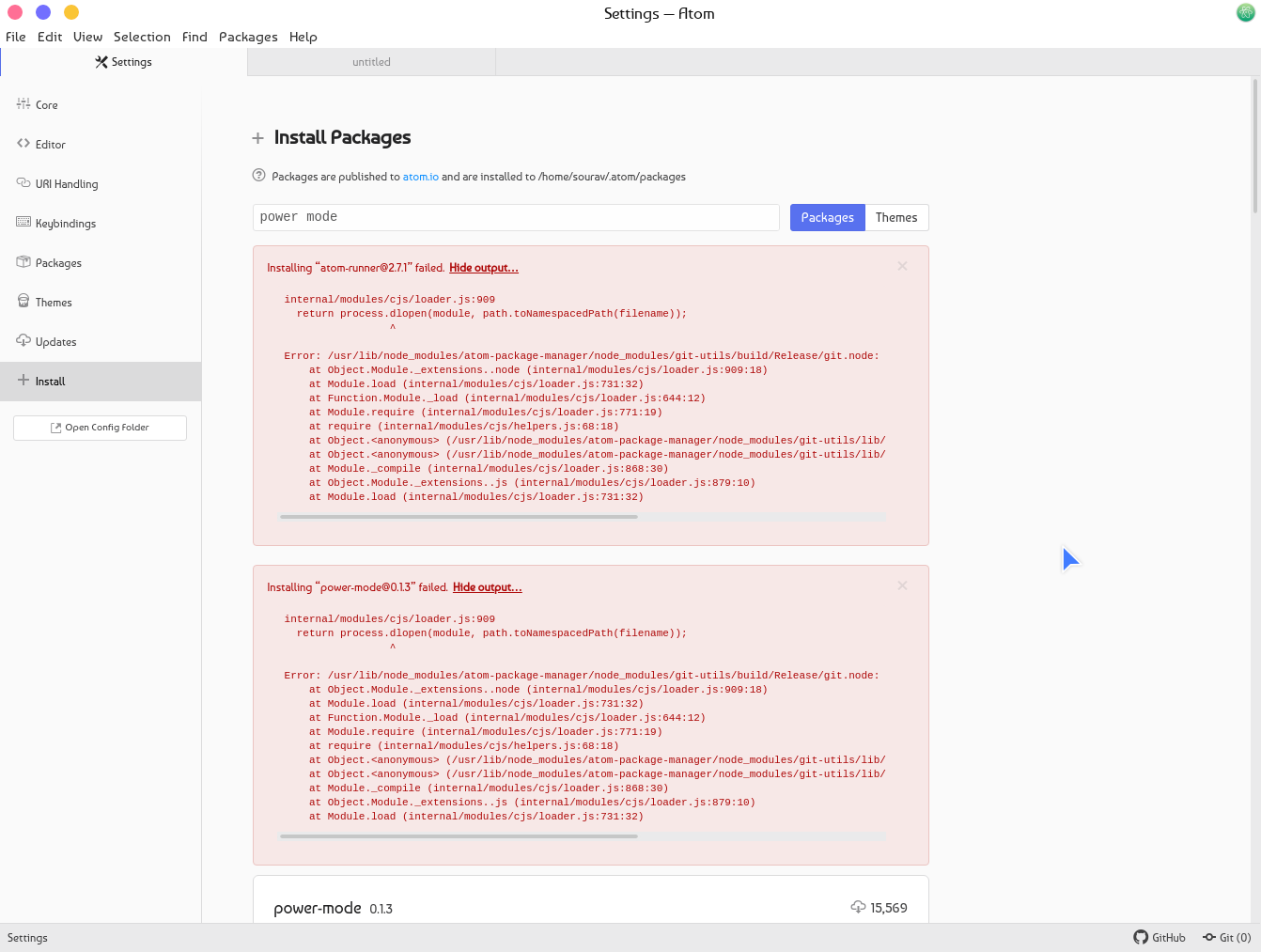Dismiss the atom-runner install error
Screen dimensions: 1261x952
pyautogui.click(x=902, y=266)
